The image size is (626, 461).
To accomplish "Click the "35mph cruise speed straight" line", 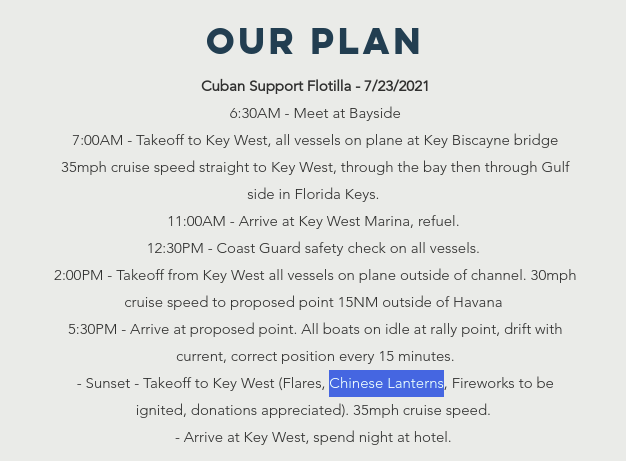I will point(314,167).
